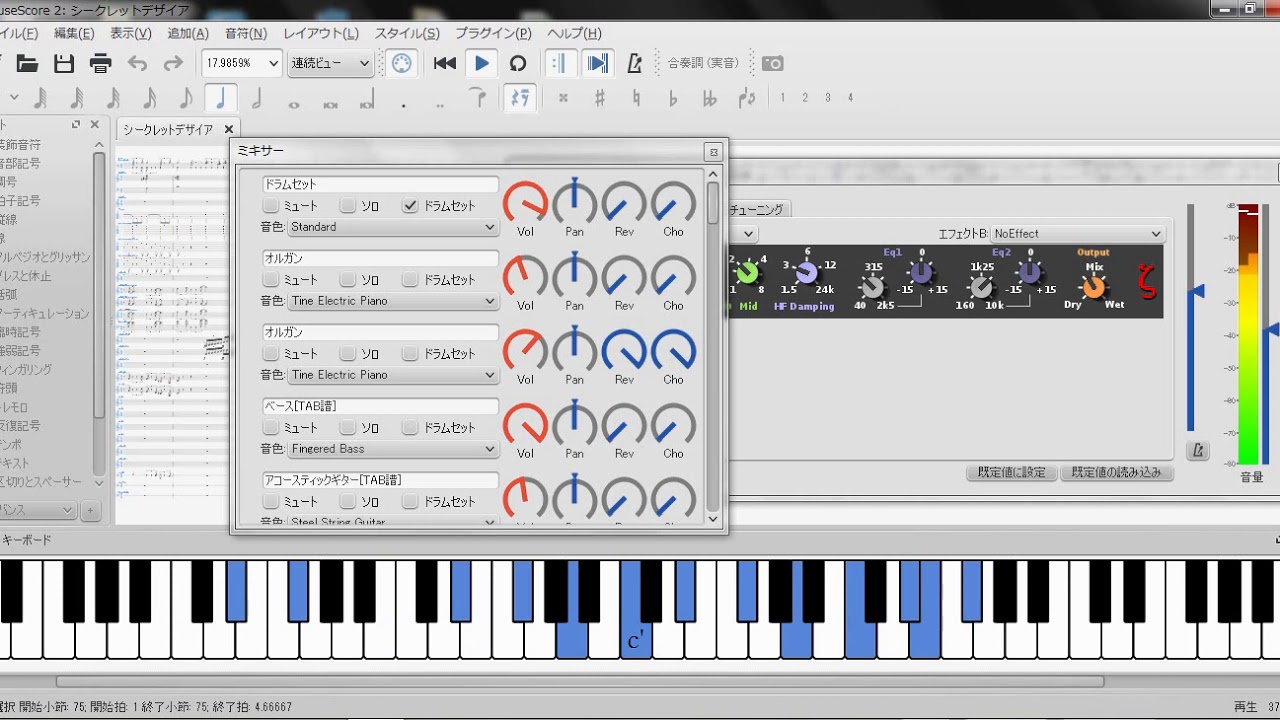Open the 連続ビュー view mode dropdown
1280x720 pixels.
click(330, 63)
